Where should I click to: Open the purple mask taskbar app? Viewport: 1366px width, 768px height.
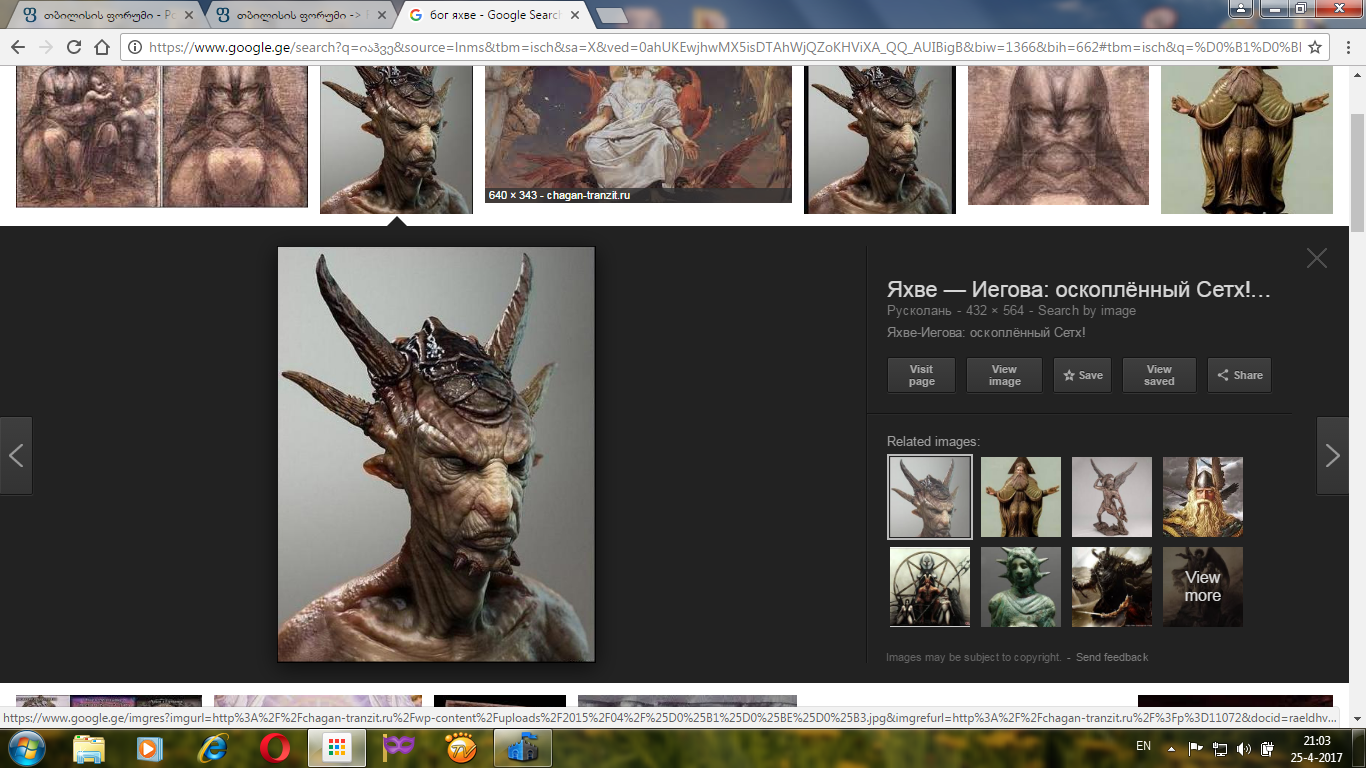[x=398, y=747]
